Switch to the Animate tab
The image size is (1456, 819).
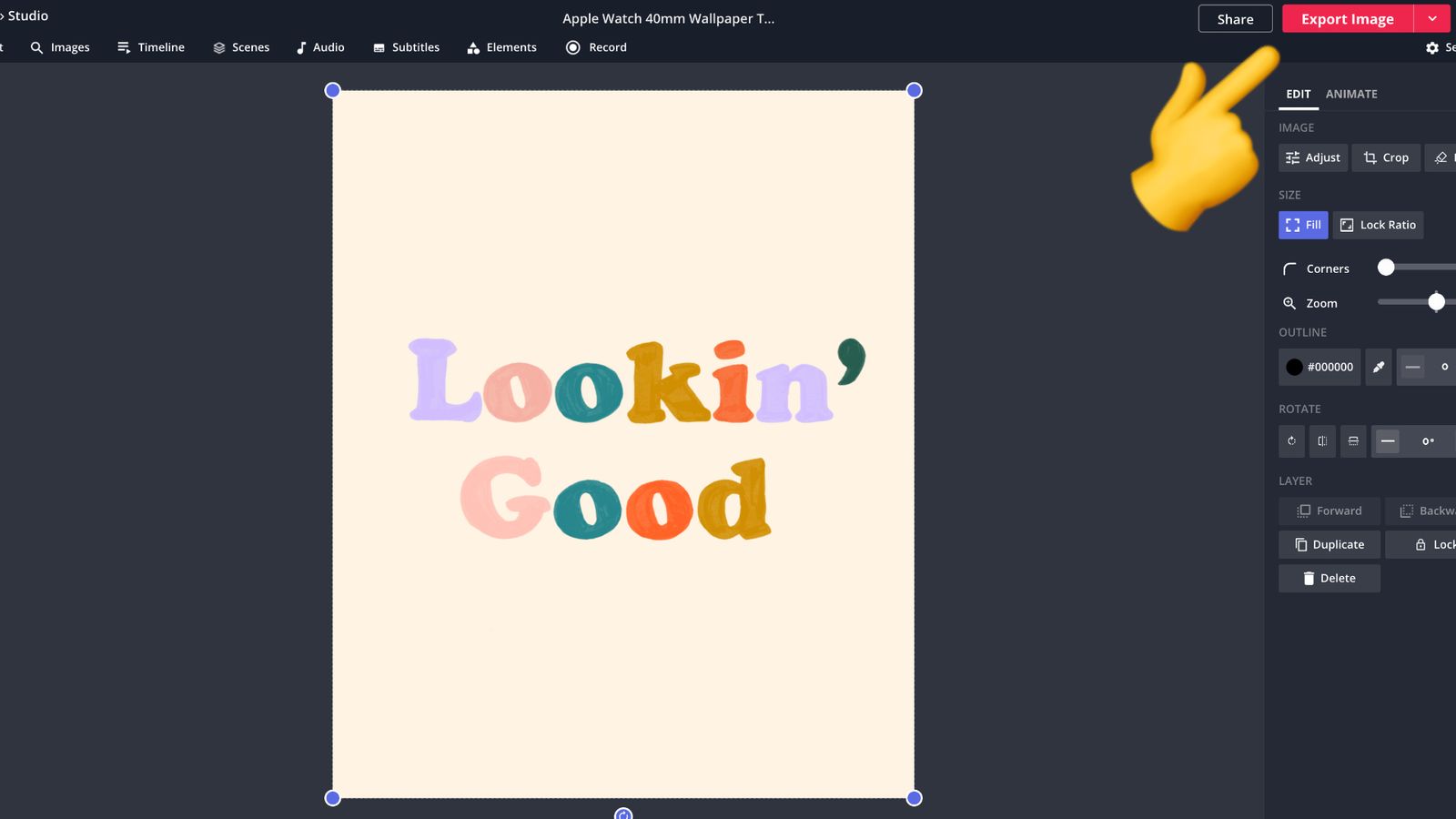(1350, 94)
